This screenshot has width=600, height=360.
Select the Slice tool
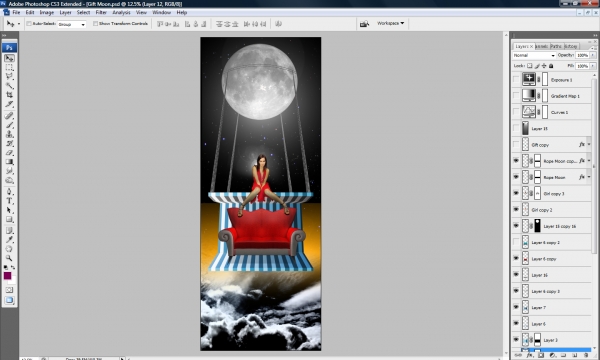[x=9, y=104]
